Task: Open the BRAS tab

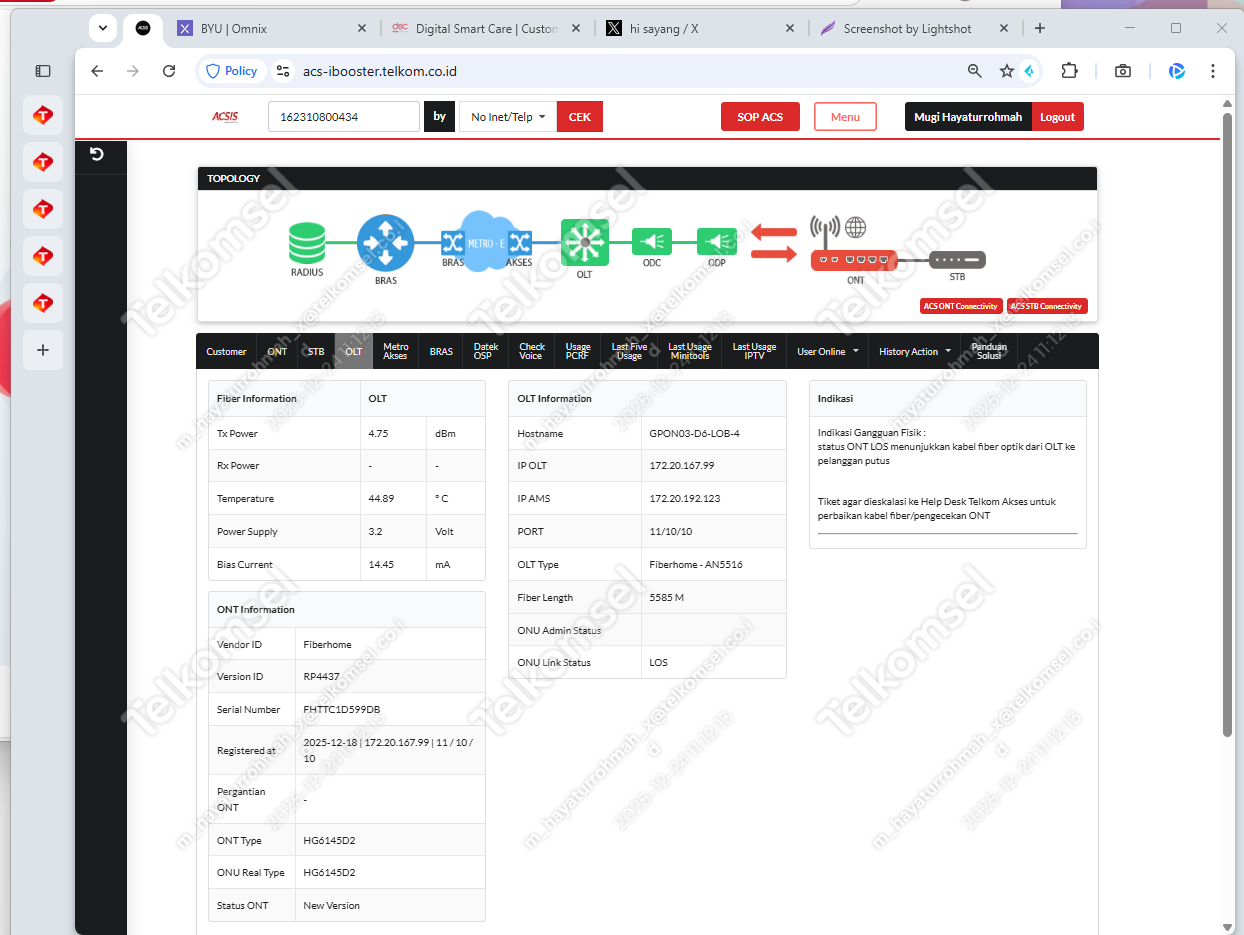Action: 441,351
